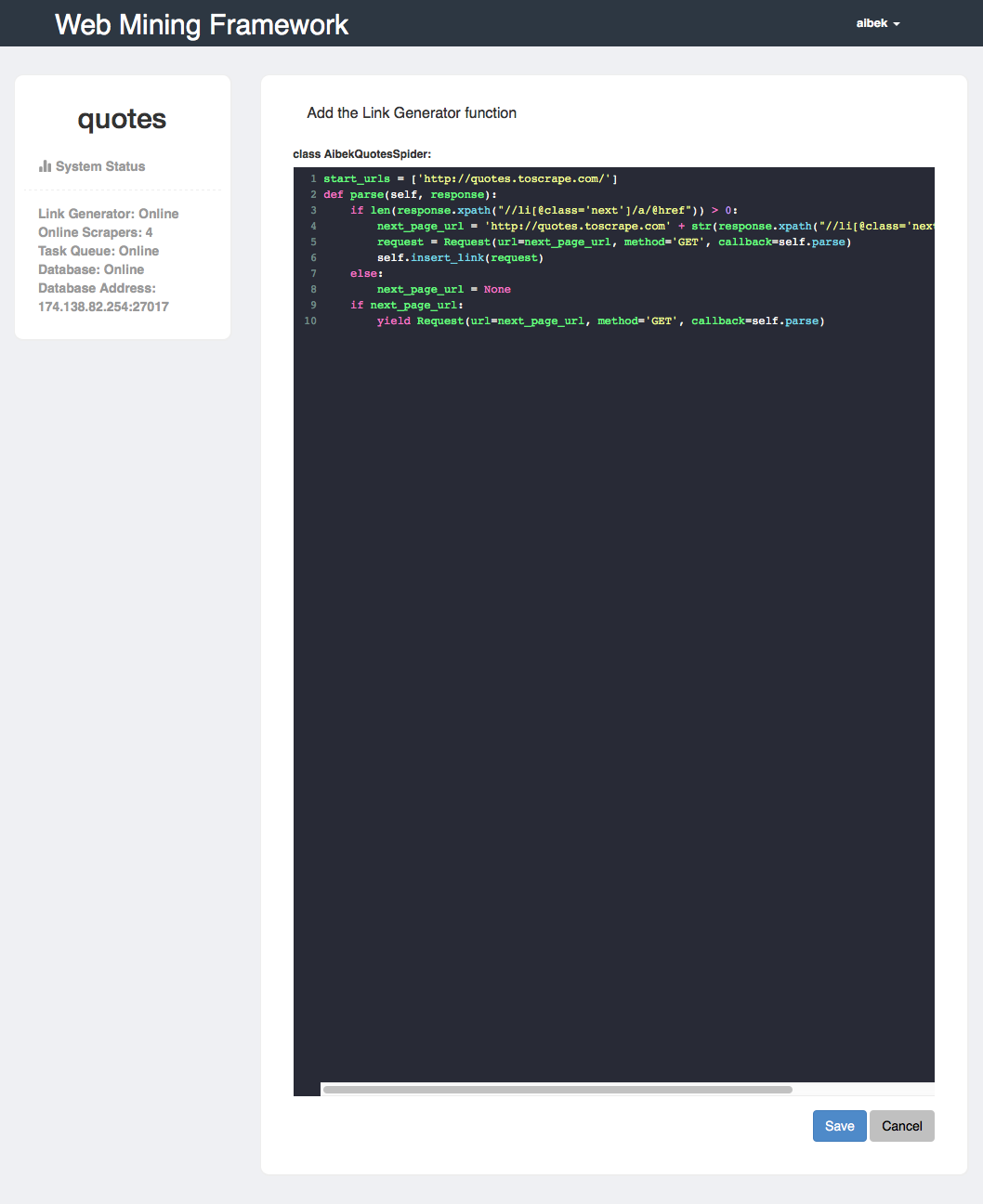Click the 'Add the Link Generator function' heading
The width and height of the screenshot is (983, 1204).
coord(412,112)
